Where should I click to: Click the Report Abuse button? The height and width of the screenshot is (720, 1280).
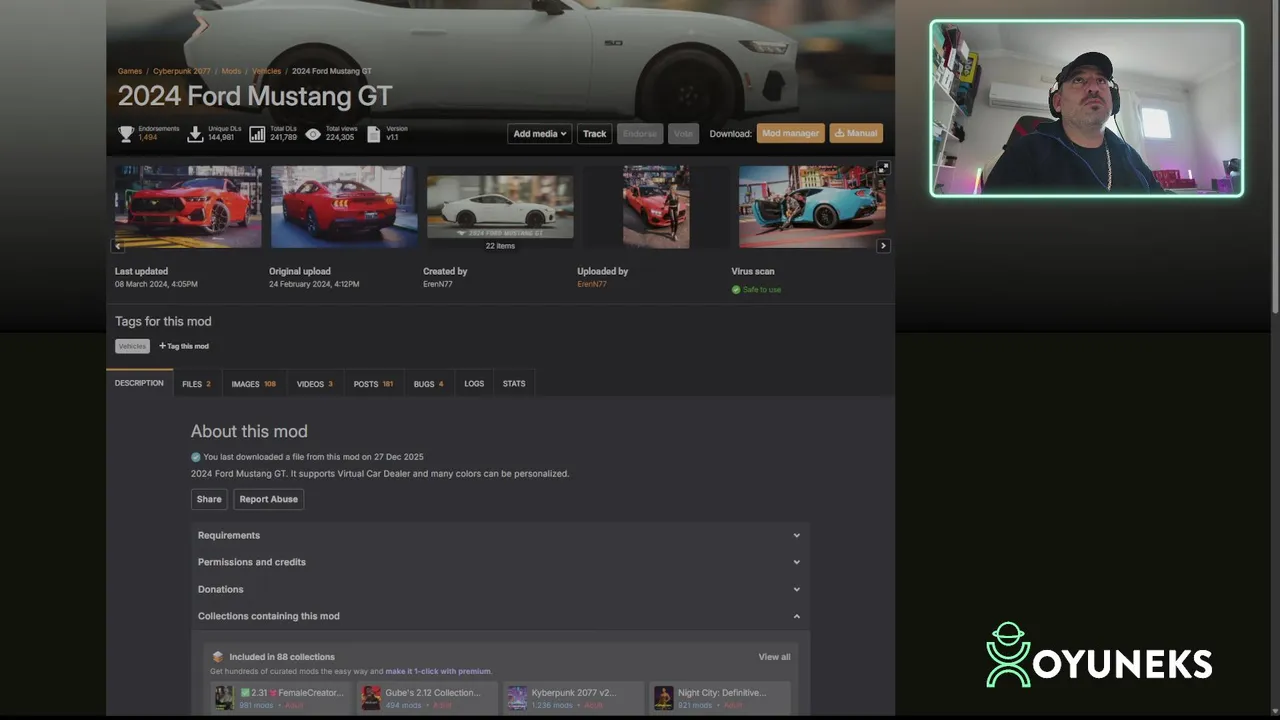[268, 499]
